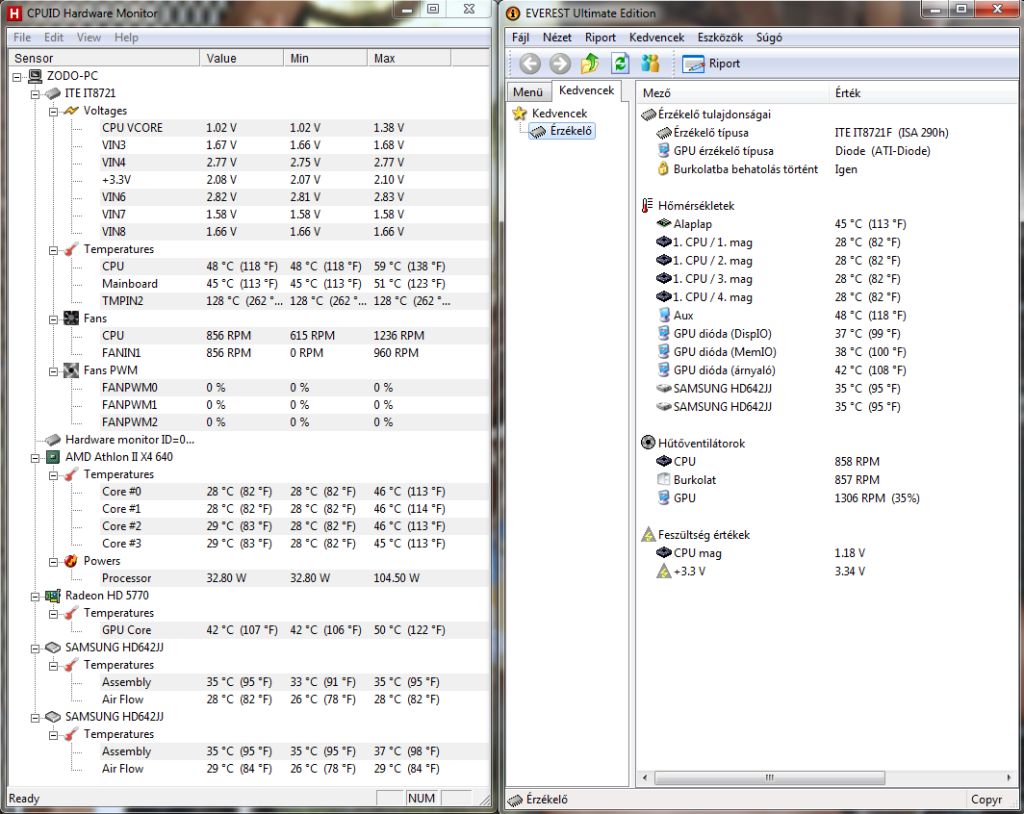Open the File menu in Hardware Monitor
The image size is (1024, 814).
(22, 37)
